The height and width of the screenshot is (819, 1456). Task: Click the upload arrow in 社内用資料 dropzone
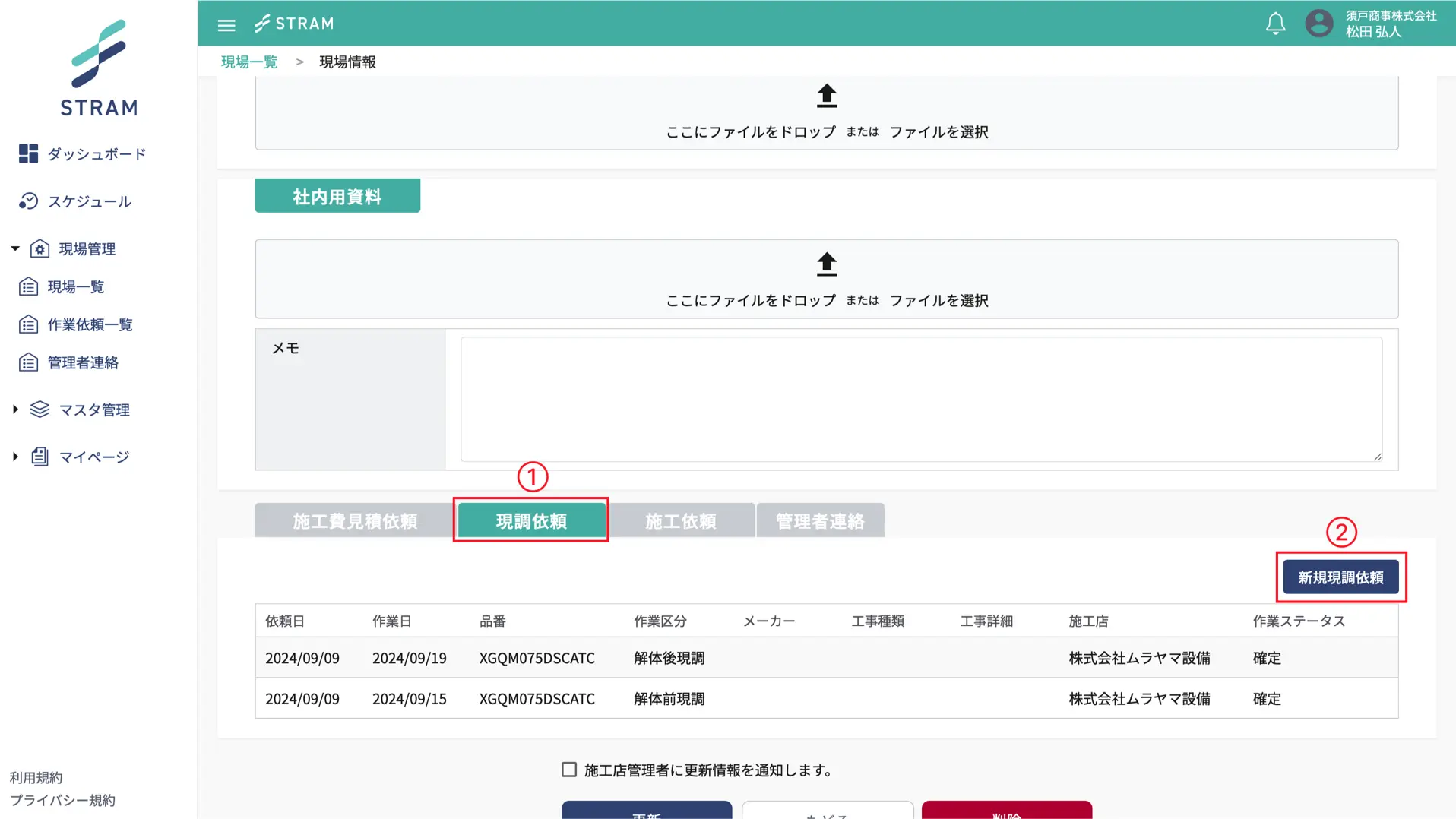(826, 264)
